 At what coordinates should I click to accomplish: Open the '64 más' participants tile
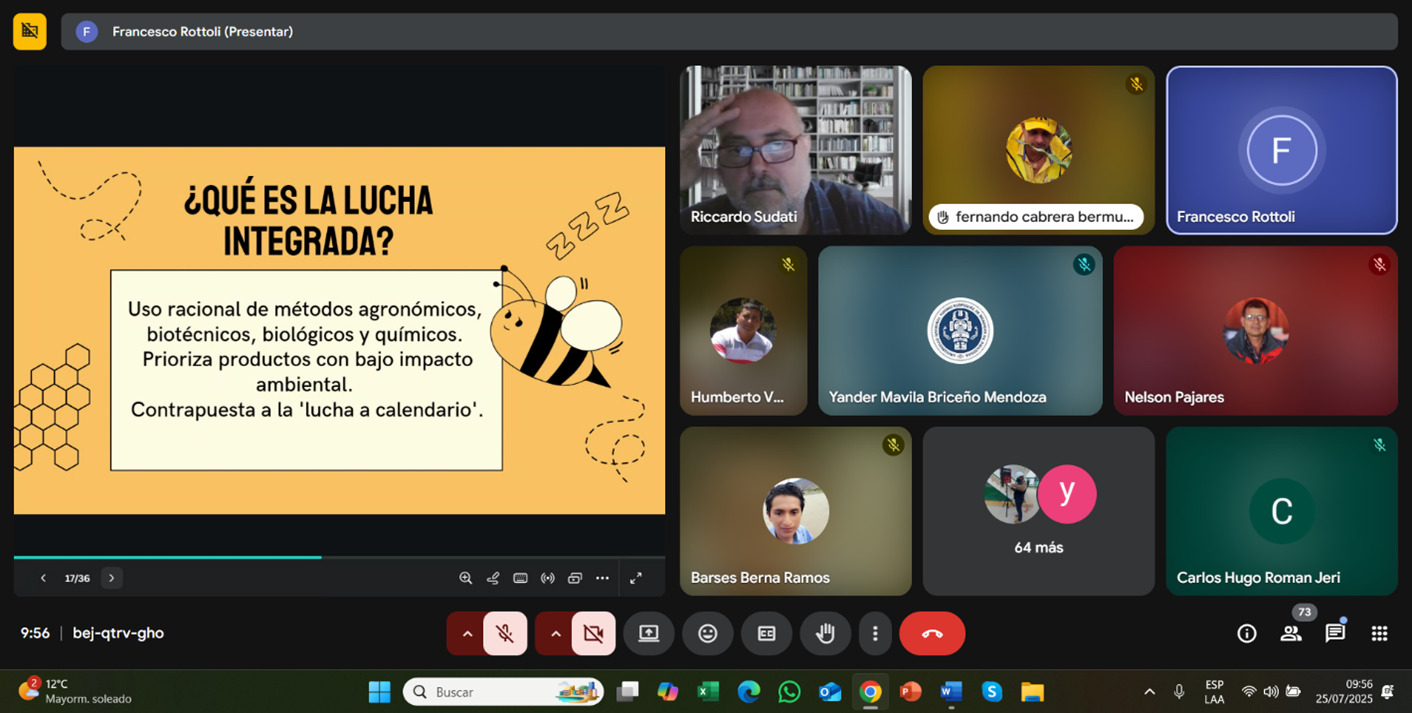[x=1038, y=512]
